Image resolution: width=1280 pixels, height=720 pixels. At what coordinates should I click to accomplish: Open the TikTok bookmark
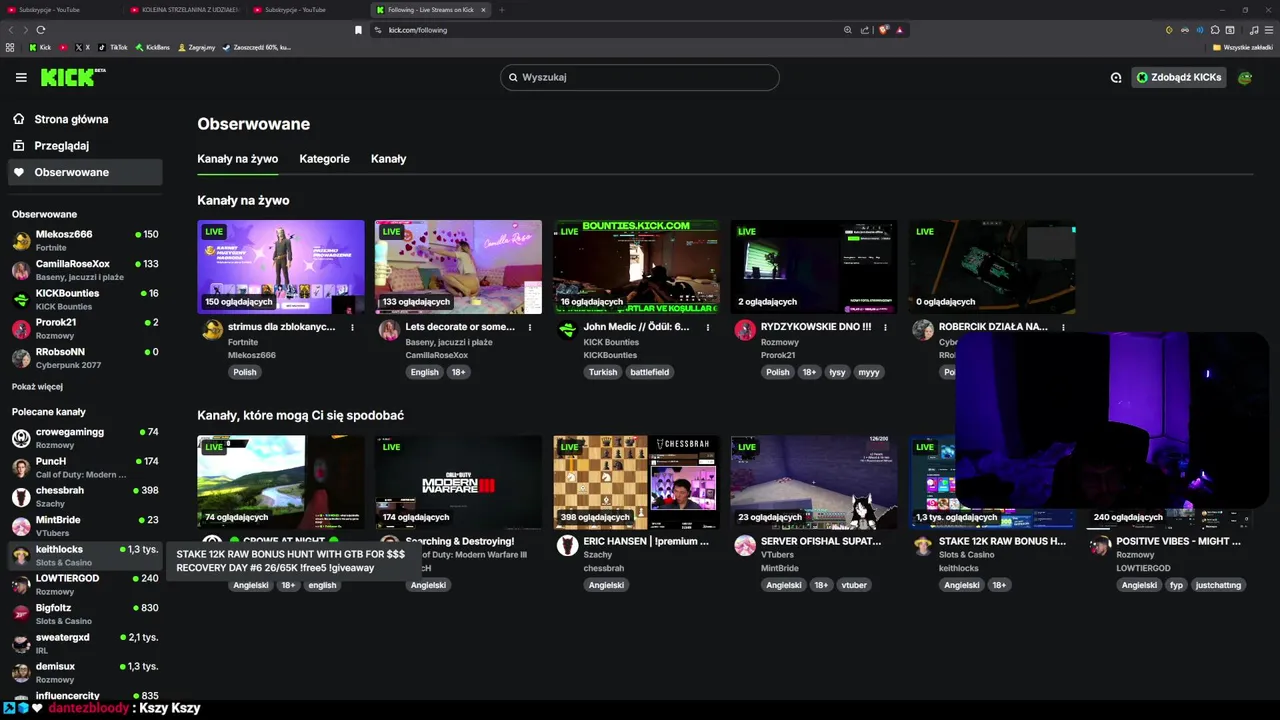pos(113,47)
